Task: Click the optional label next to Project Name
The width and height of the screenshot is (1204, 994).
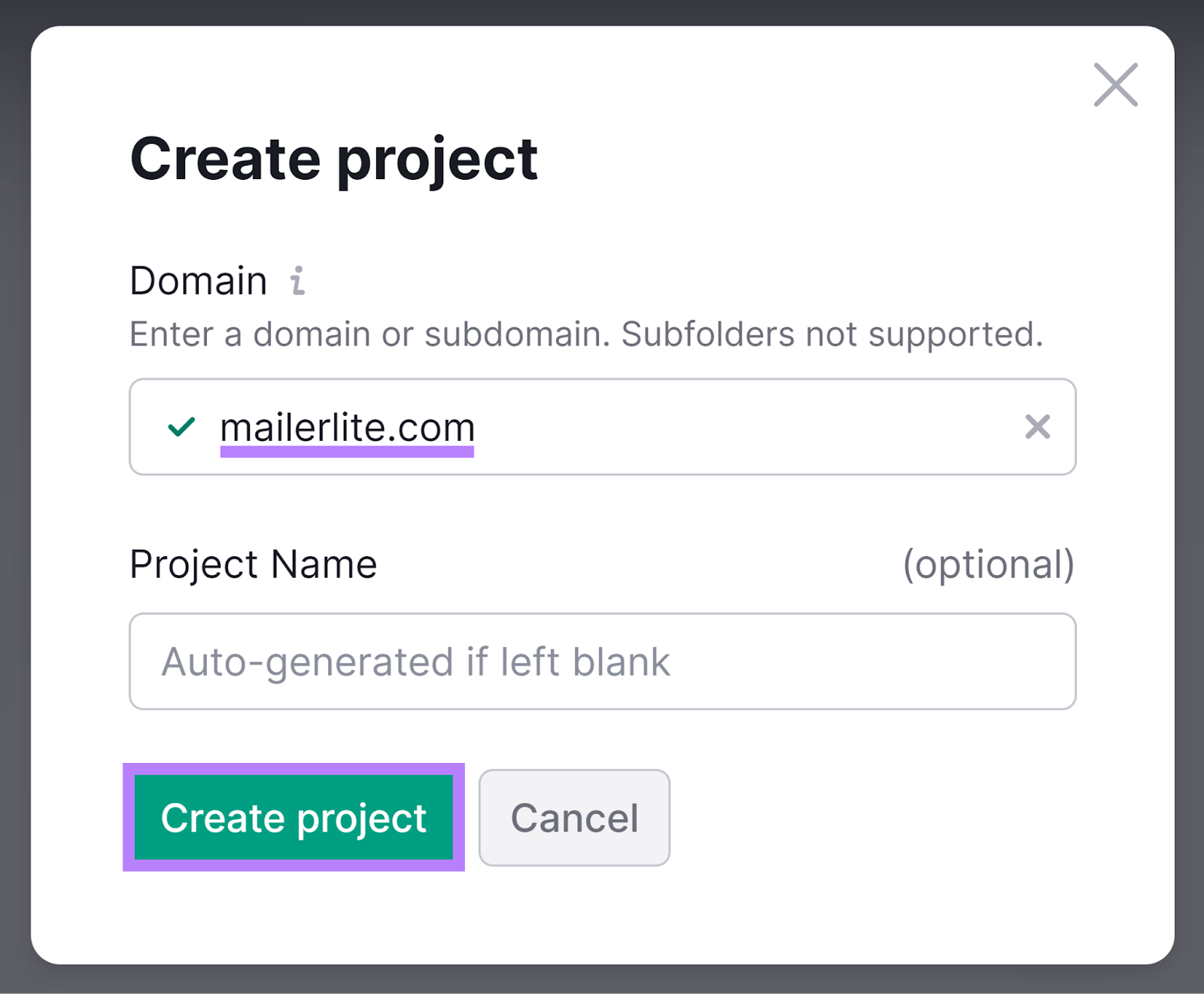Action: tap(990, 564)
